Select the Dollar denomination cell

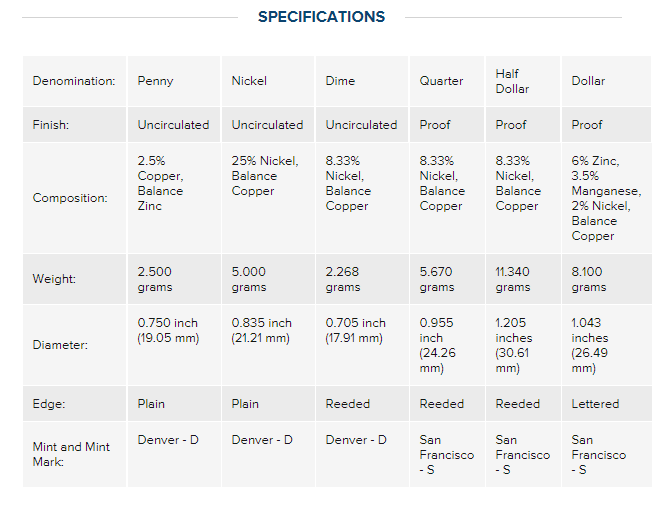coord(607,81)
